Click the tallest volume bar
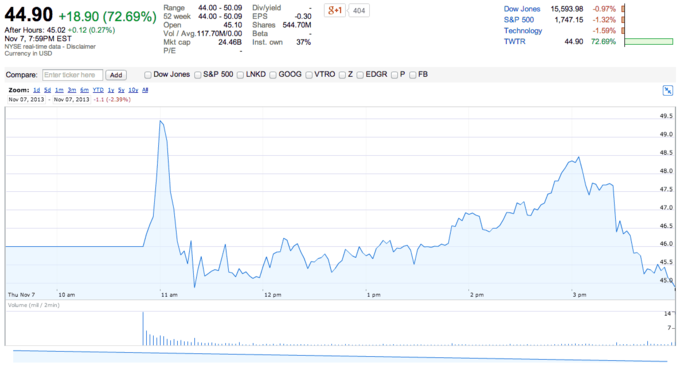 coord(143,328)
